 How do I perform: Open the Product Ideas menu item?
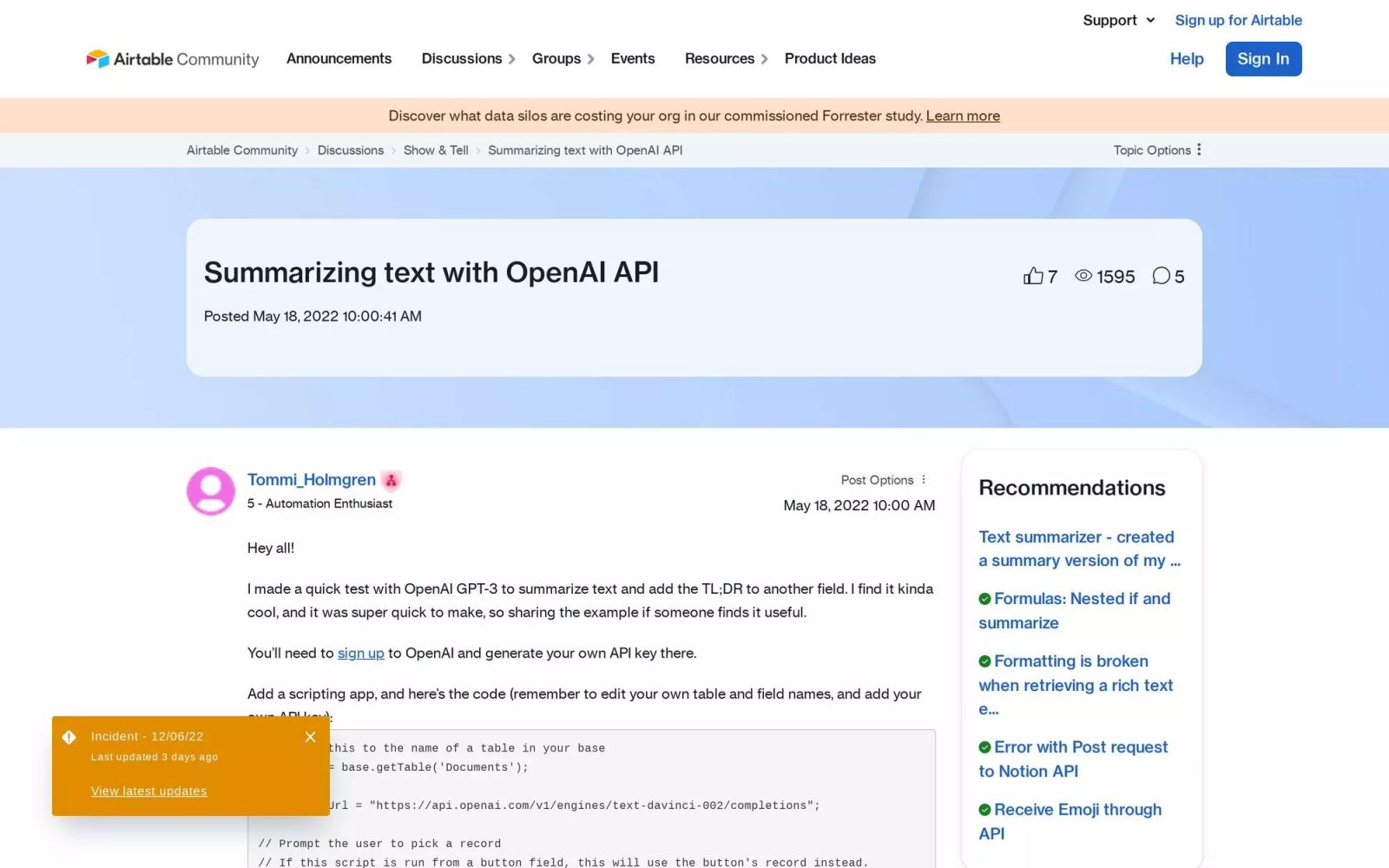click(830, 58)
